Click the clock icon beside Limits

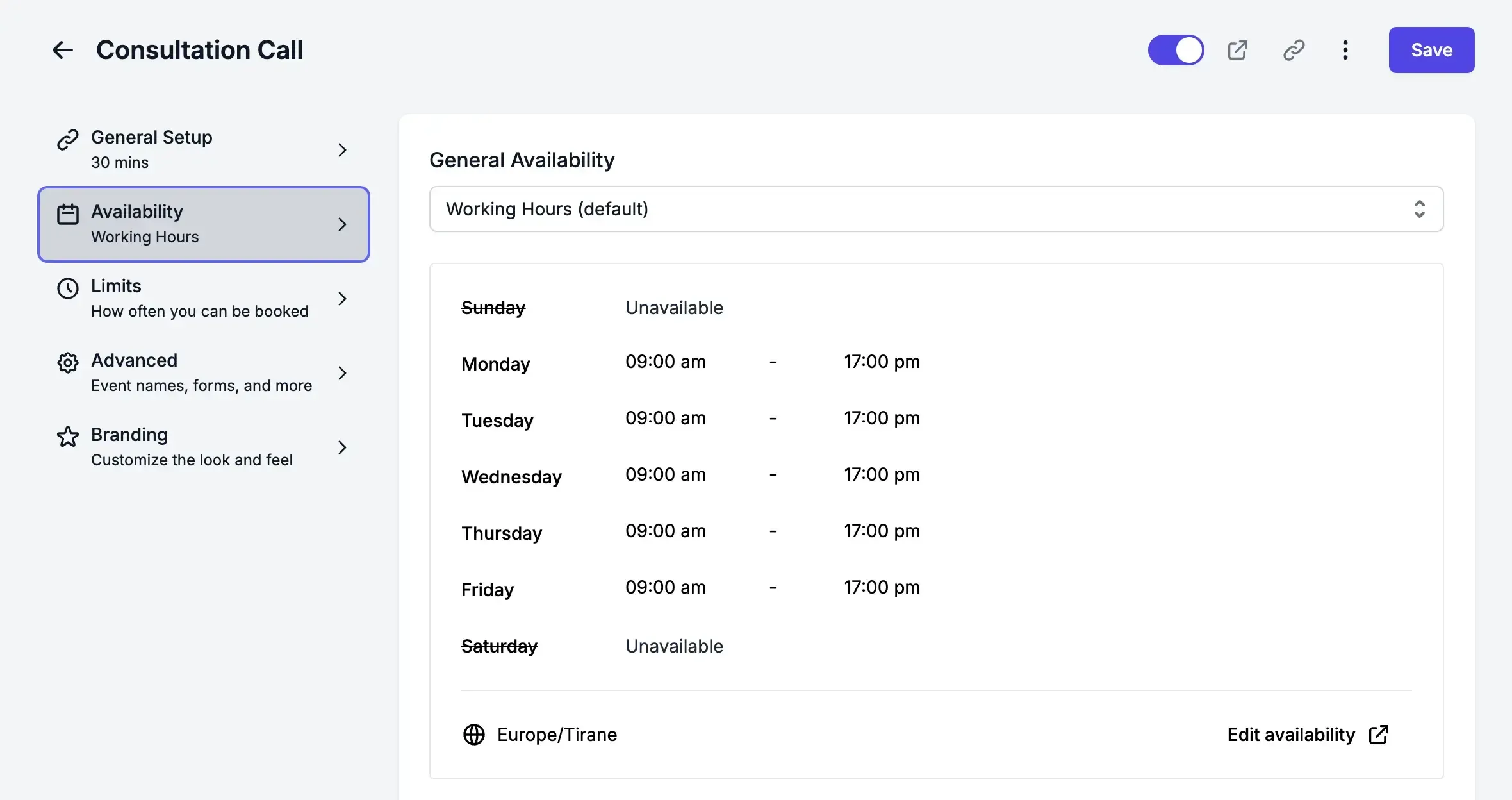68,288
